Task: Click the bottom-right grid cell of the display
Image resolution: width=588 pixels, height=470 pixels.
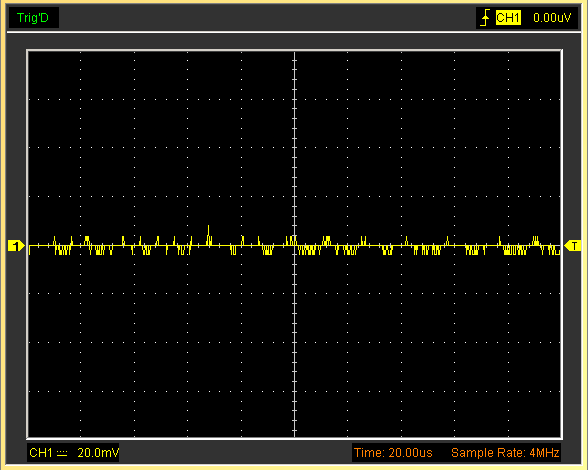Action: pos(534,414)
